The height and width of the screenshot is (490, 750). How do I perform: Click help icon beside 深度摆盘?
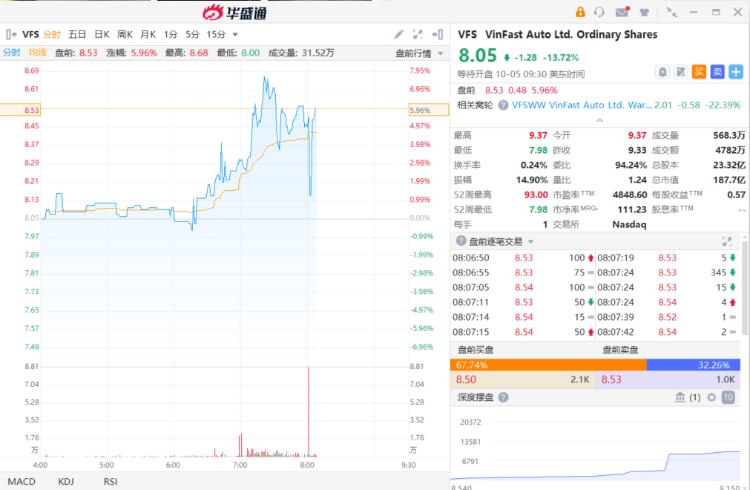point(503,397)
